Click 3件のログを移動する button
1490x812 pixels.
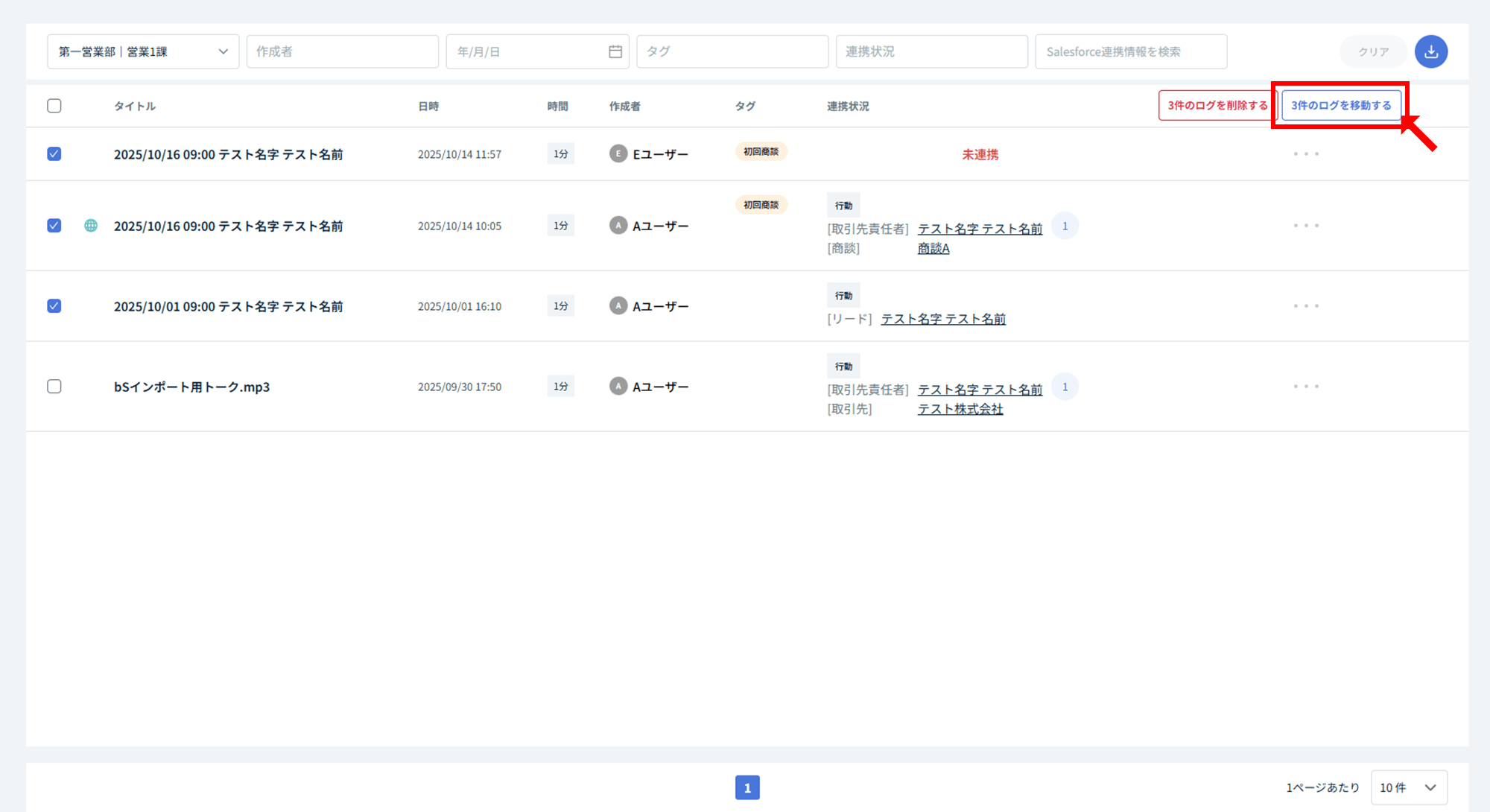(x=1340, y=106)
